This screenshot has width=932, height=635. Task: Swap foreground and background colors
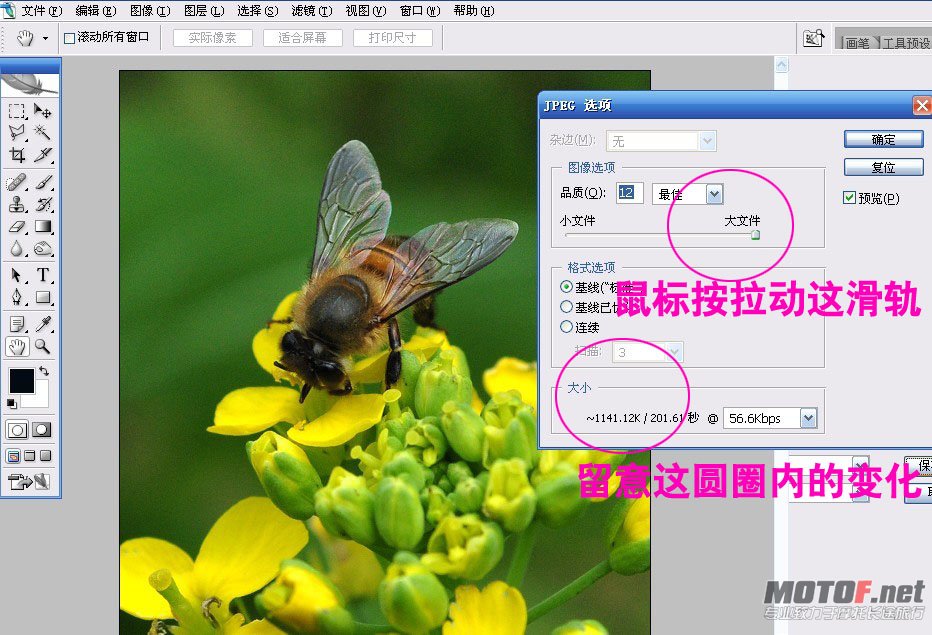coord(44,372)
